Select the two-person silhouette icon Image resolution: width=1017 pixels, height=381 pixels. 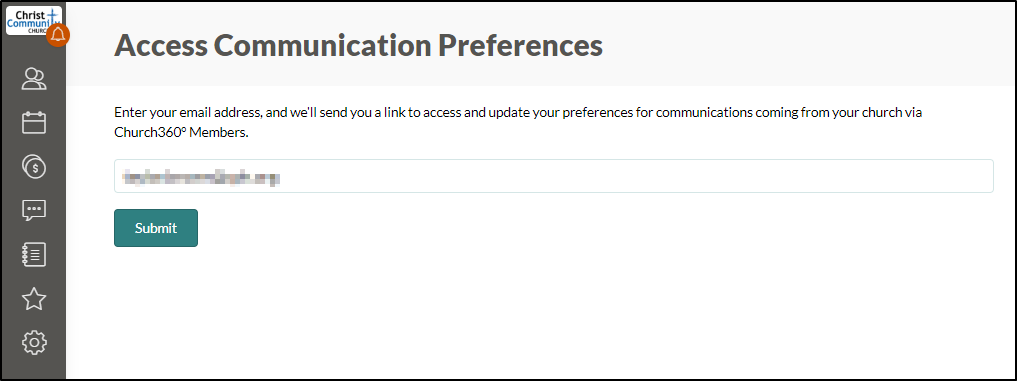34,79
